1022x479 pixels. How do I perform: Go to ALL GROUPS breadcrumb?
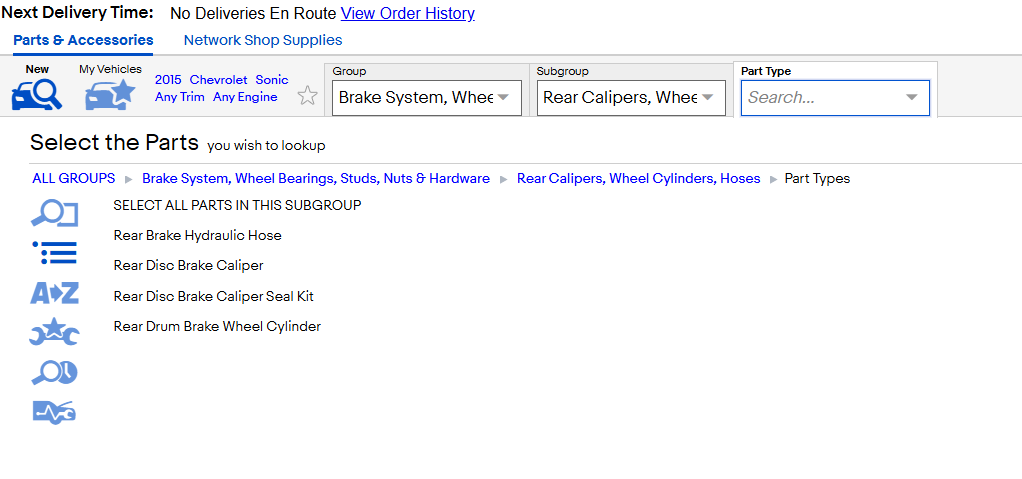[74, 179]
